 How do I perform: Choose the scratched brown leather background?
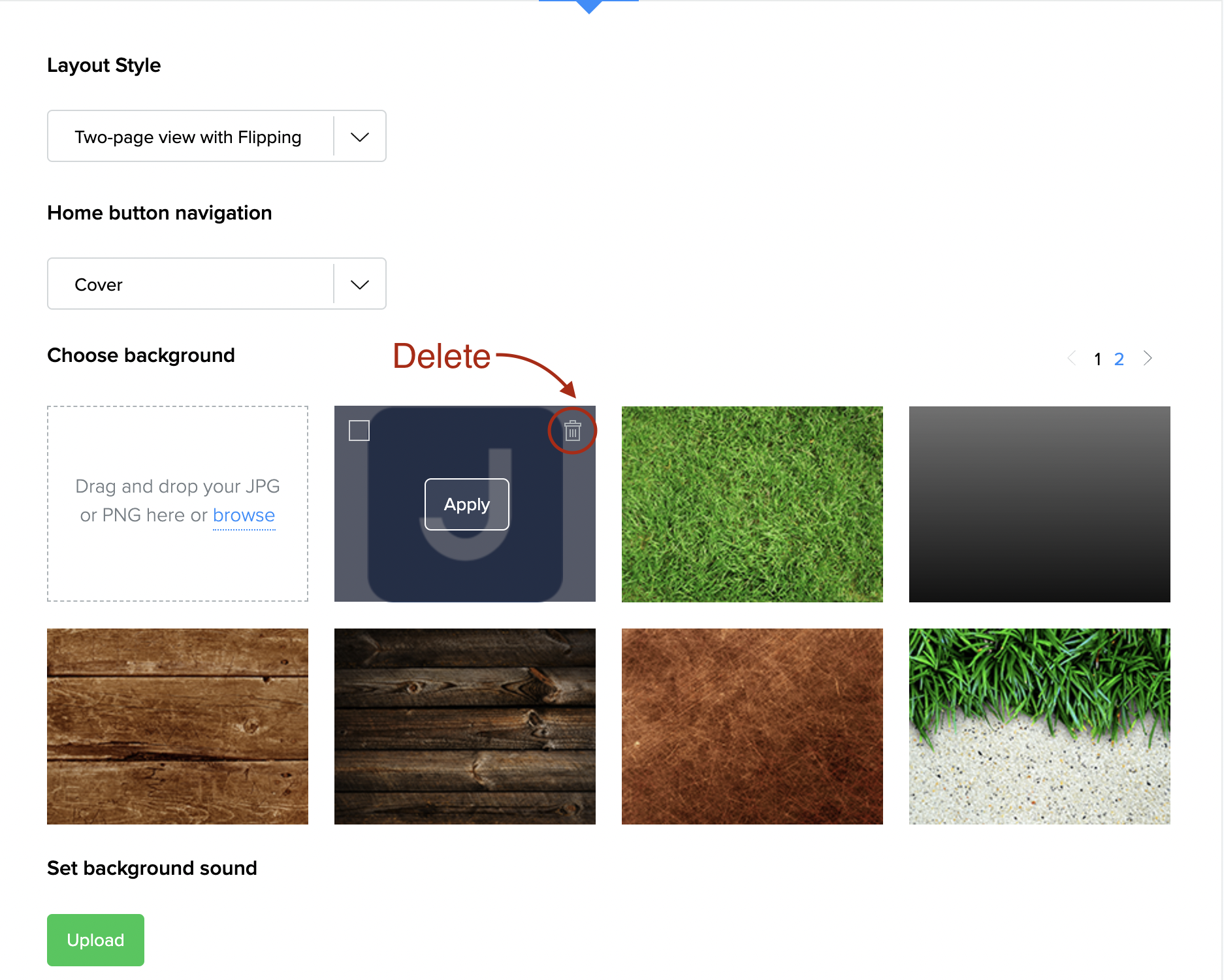752,726
